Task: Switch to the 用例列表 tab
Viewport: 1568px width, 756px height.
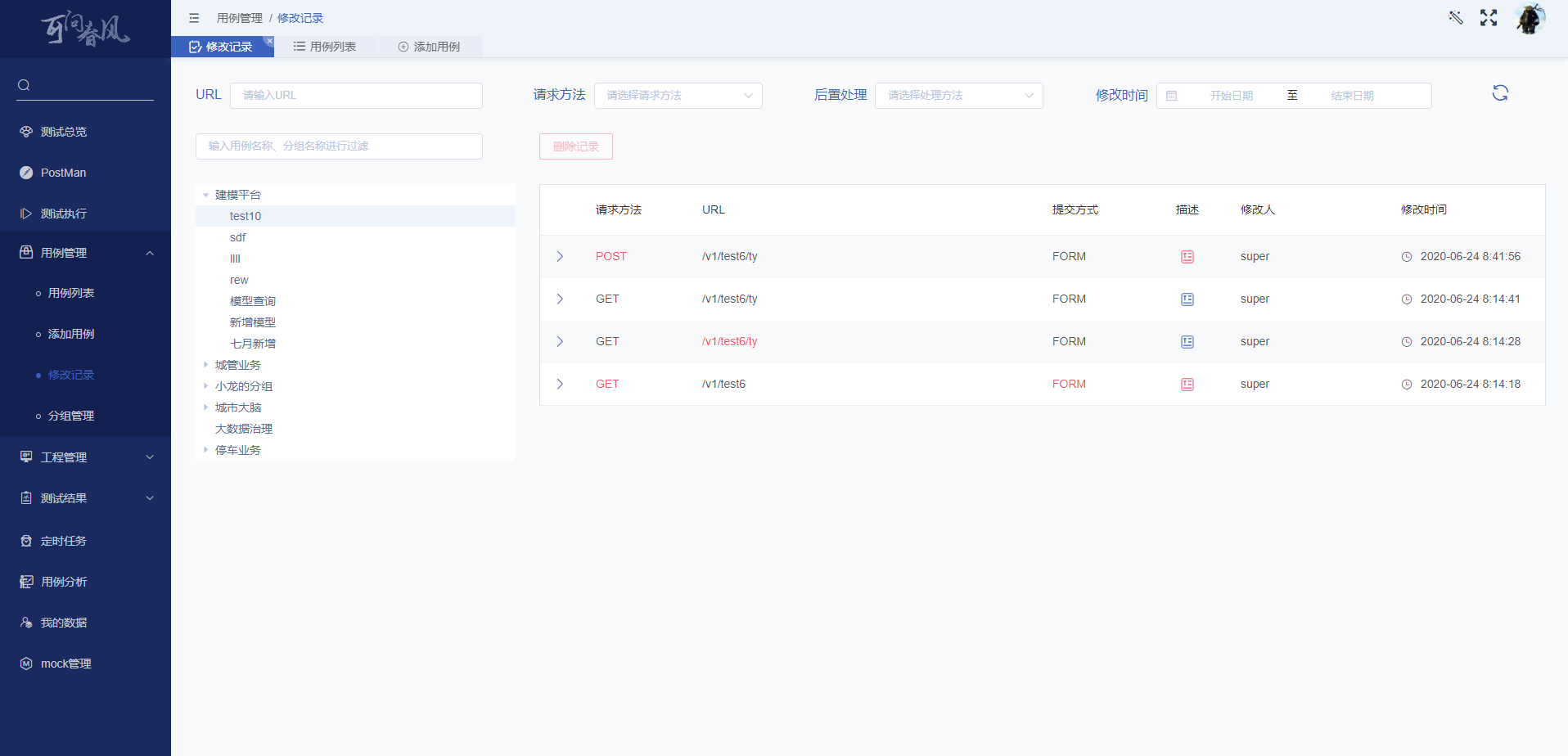Action: 326,47
